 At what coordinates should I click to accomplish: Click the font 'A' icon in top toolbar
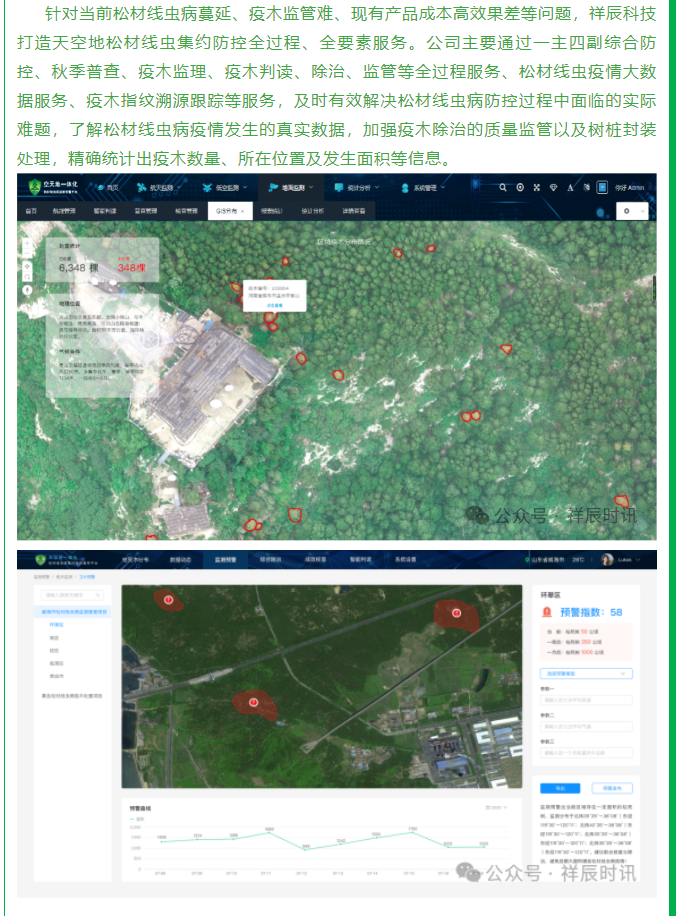tap(569, 187)
